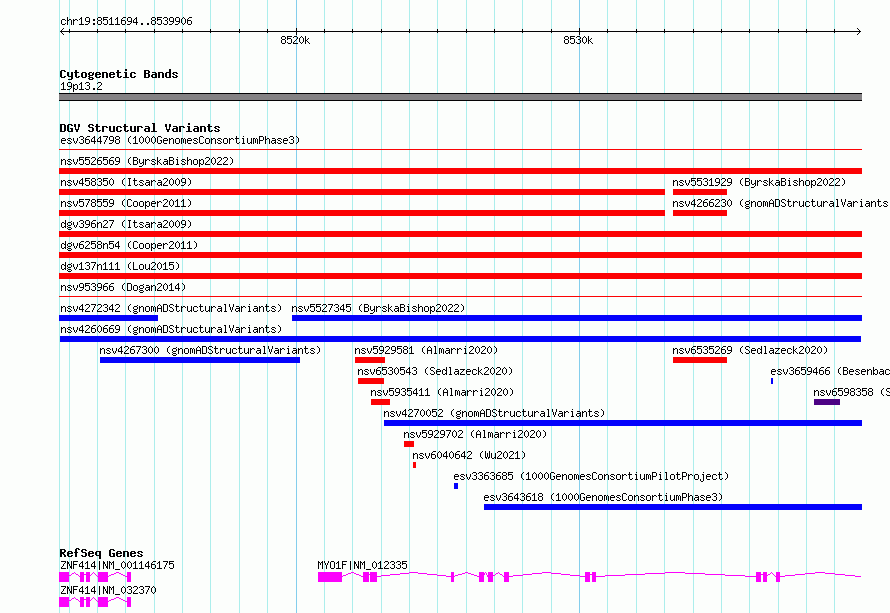Click the blue esv3643618 variant bar

[x=673, y=507]
